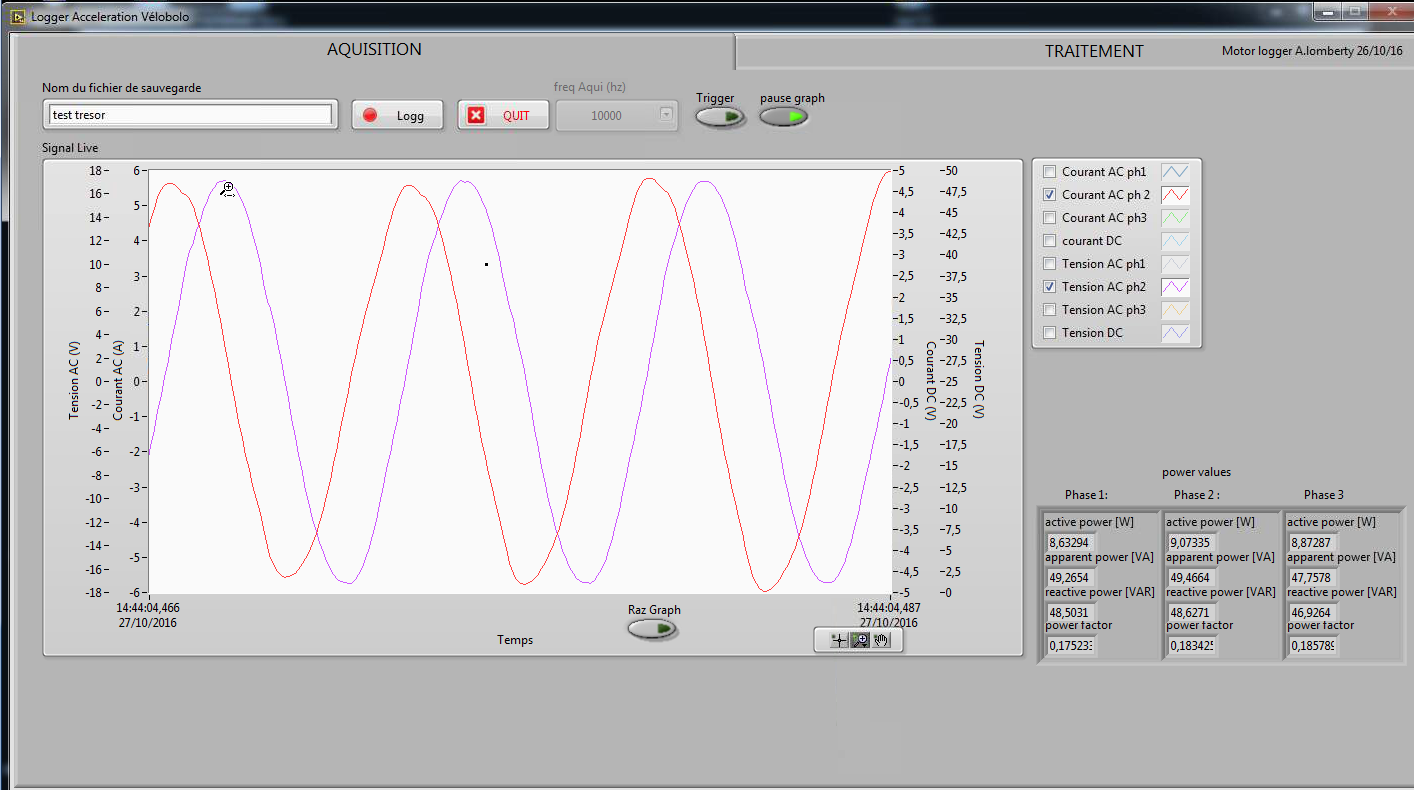This screenshot has height=790, width=1414.
Task: Enable the Courant AC ph1 checkbox
Action: click(1049, 172)
